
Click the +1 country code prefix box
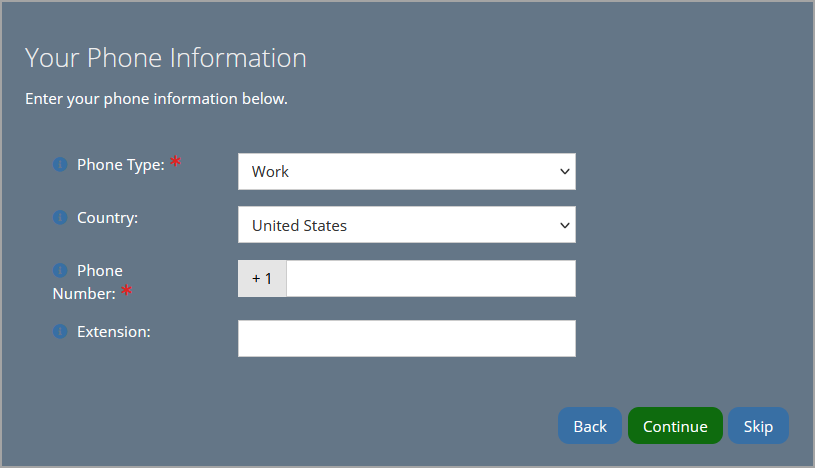tap(262, 279)
